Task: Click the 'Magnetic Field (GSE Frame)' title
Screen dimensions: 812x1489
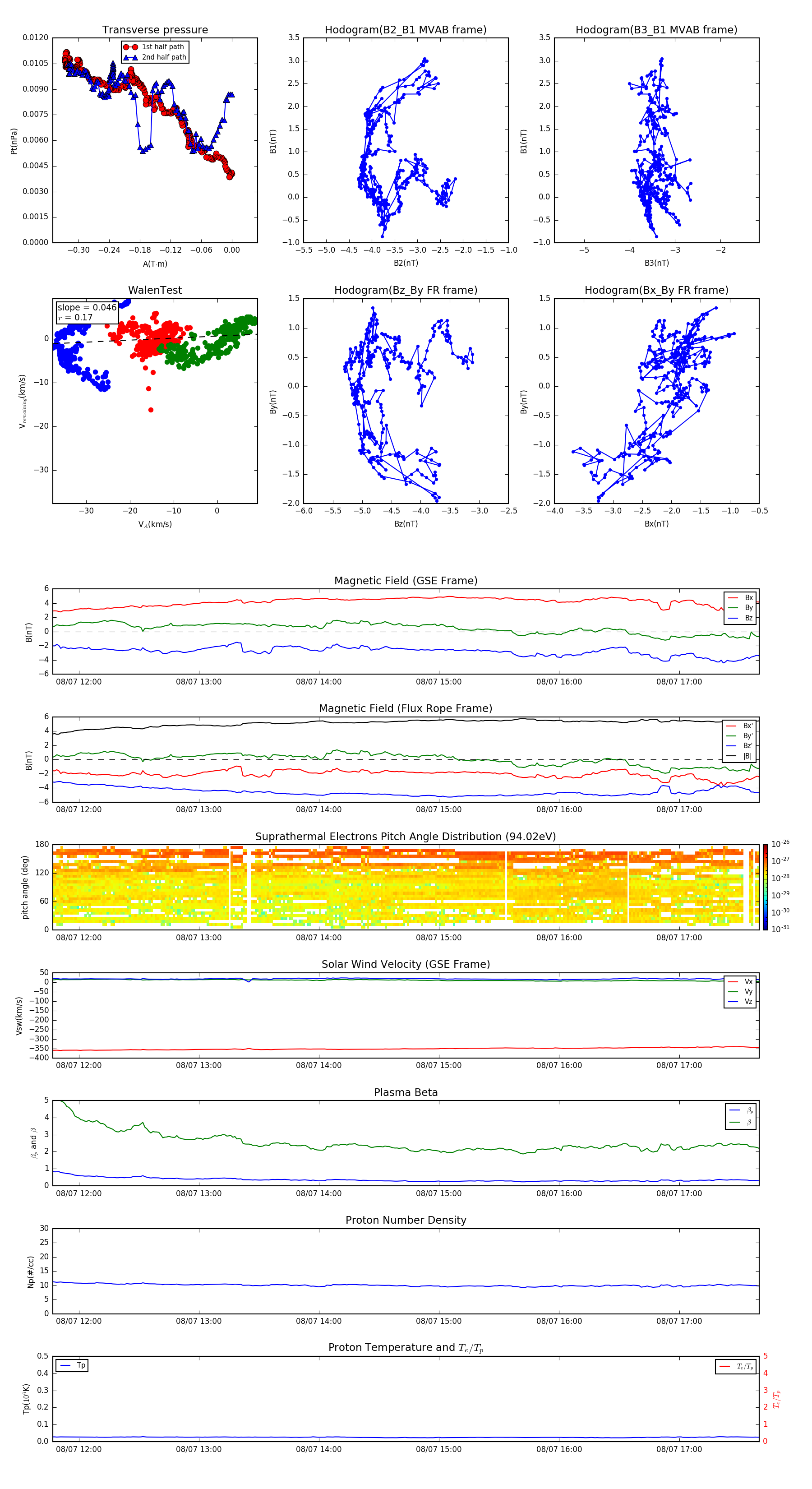Action: point(405,581)
